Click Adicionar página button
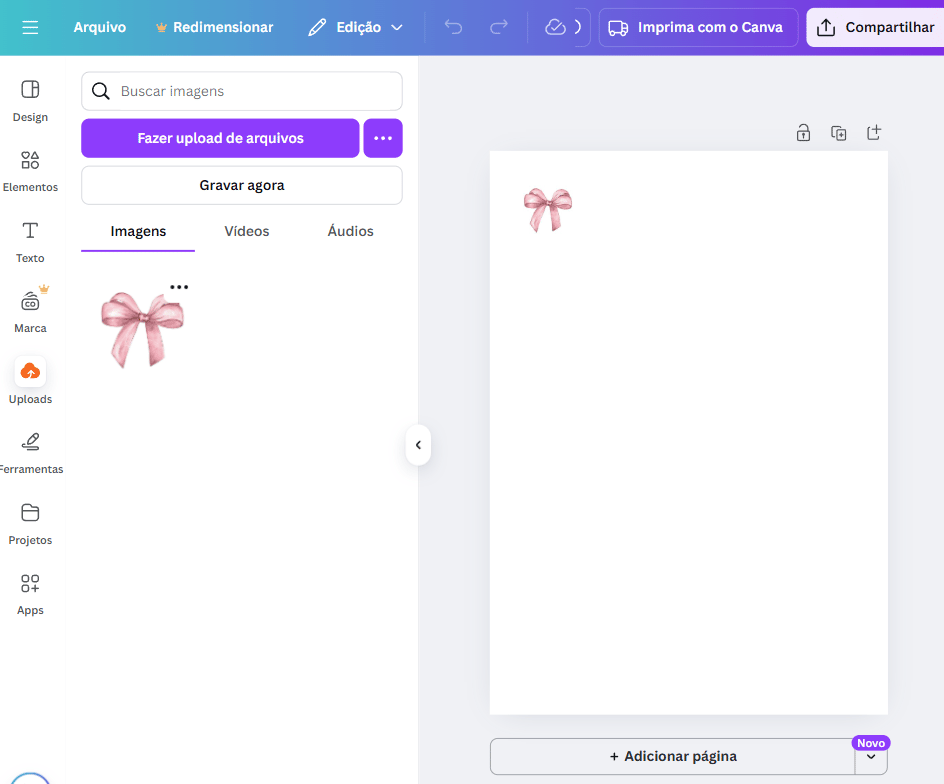This screenshot has width=944, height=784. click(672, 756)
